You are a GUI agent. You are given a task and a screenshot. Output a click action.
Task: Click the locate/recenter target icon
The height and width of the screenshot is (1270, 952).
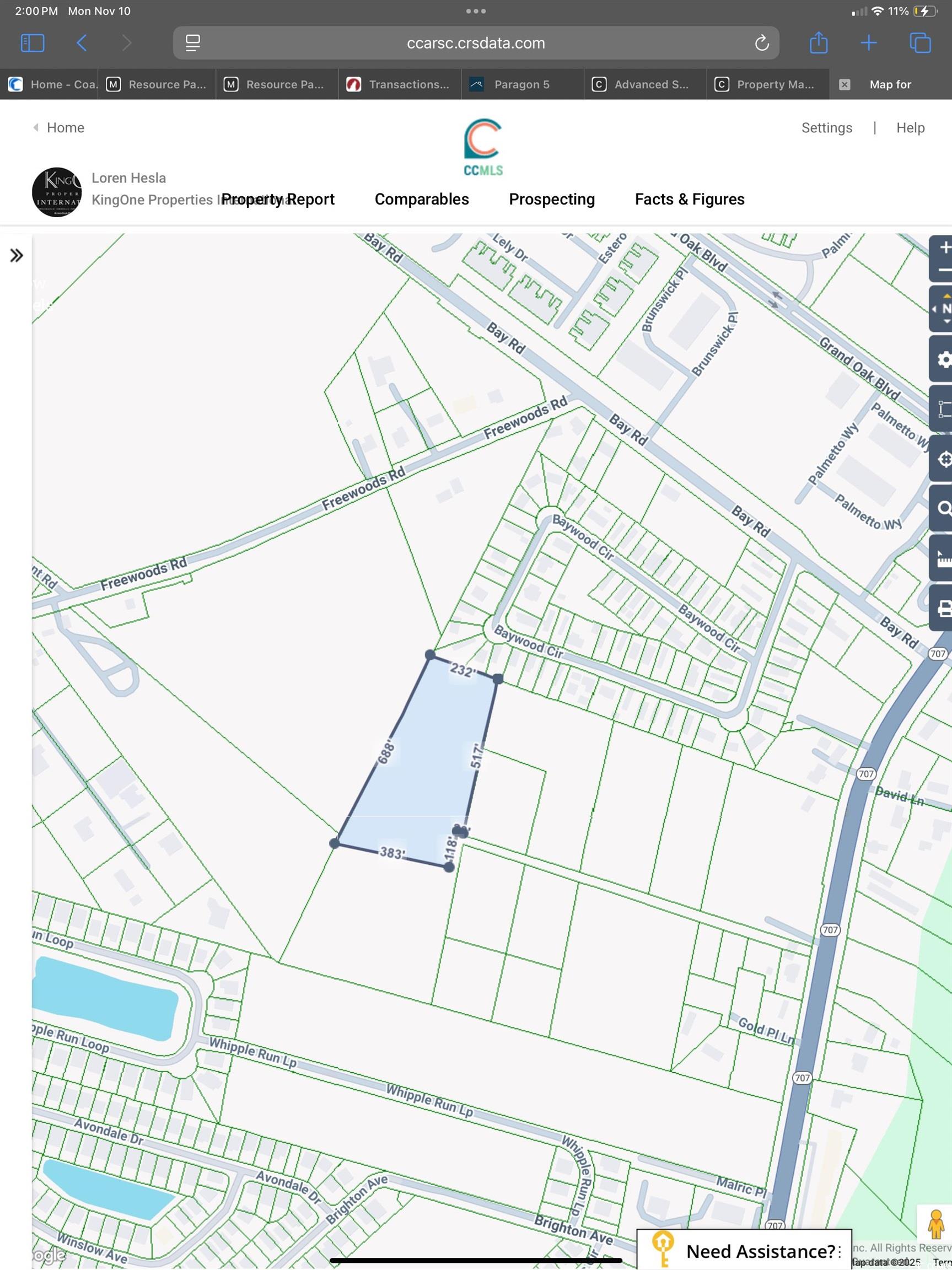(x=943, y=459)
